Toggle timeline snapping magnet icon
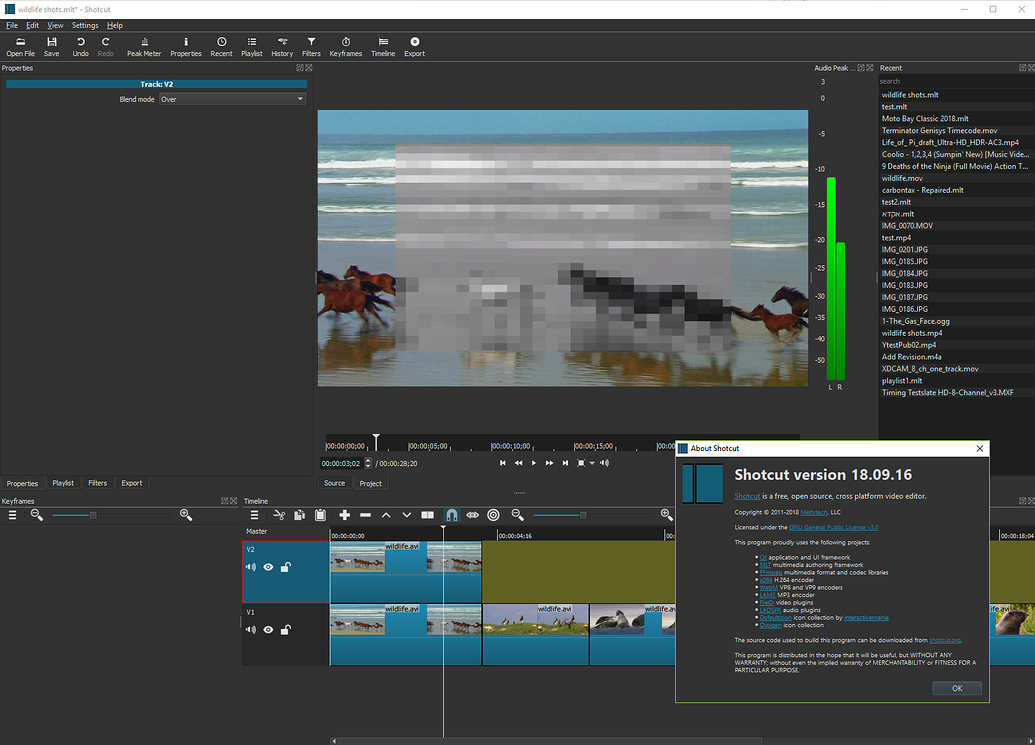The width and height of the screenshot is (1035, 745). [451, 515]
